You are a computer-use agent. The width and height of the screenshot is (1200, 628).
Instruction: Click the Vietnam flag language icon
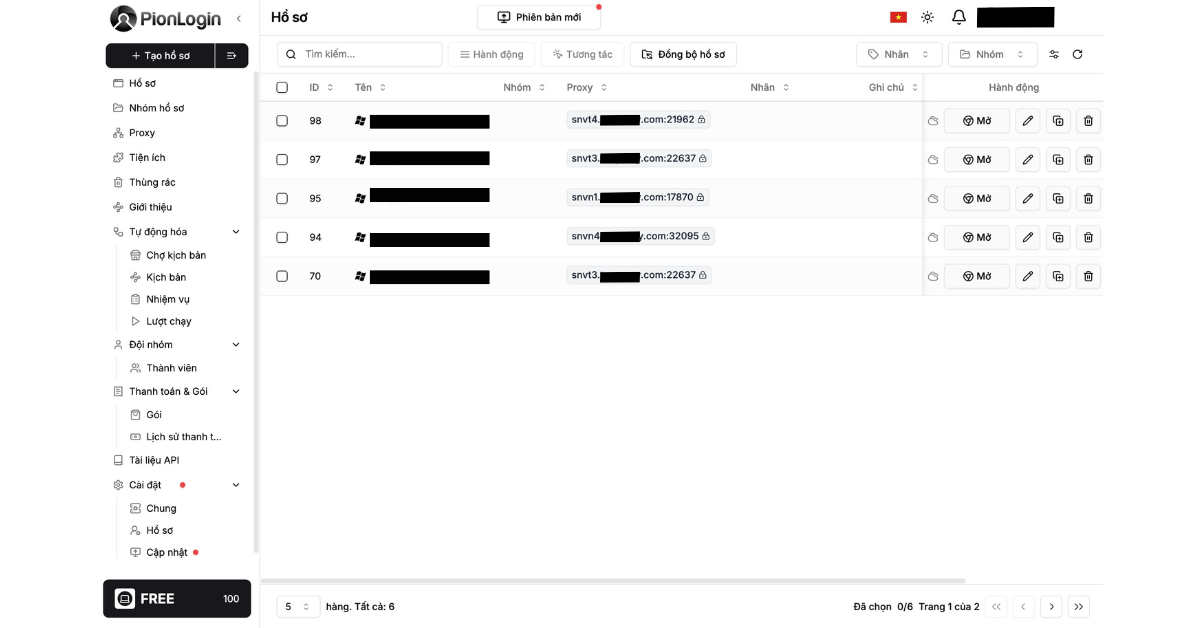[x=898, y=17]
